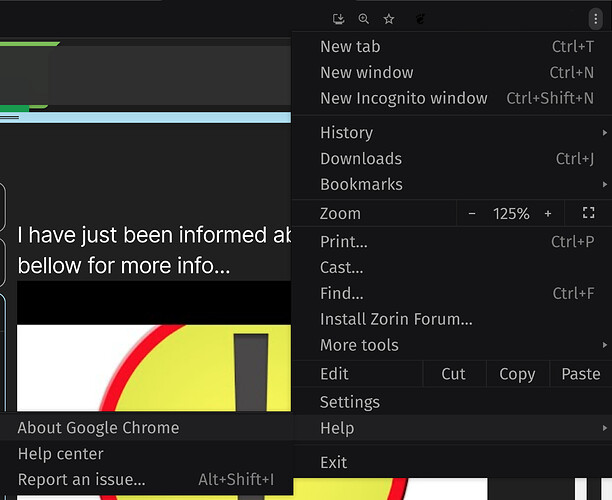Open Help center from submenu
612x500 pixels.
click(146, 454)
